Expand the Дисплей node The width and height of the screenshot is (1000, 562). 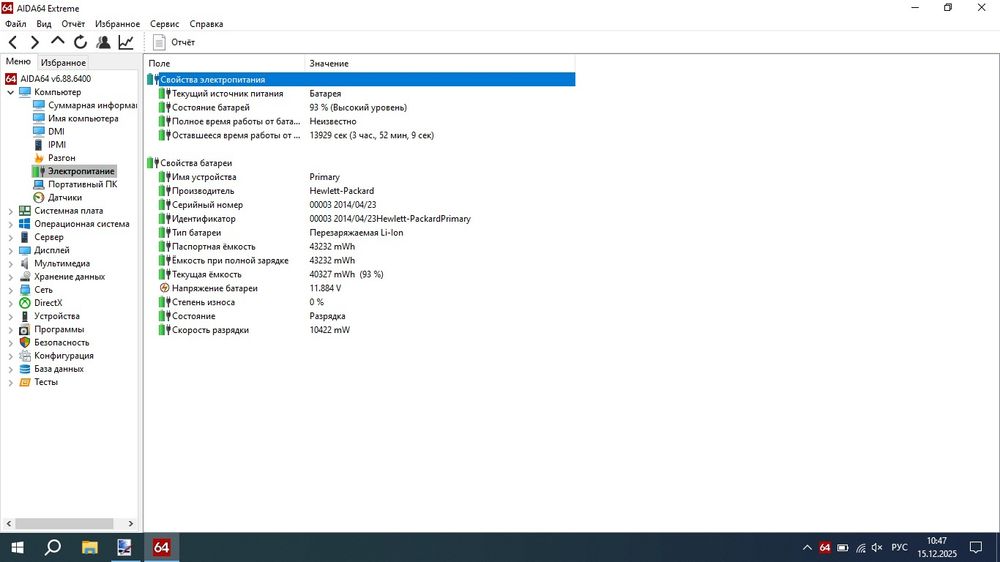(10, 250)
